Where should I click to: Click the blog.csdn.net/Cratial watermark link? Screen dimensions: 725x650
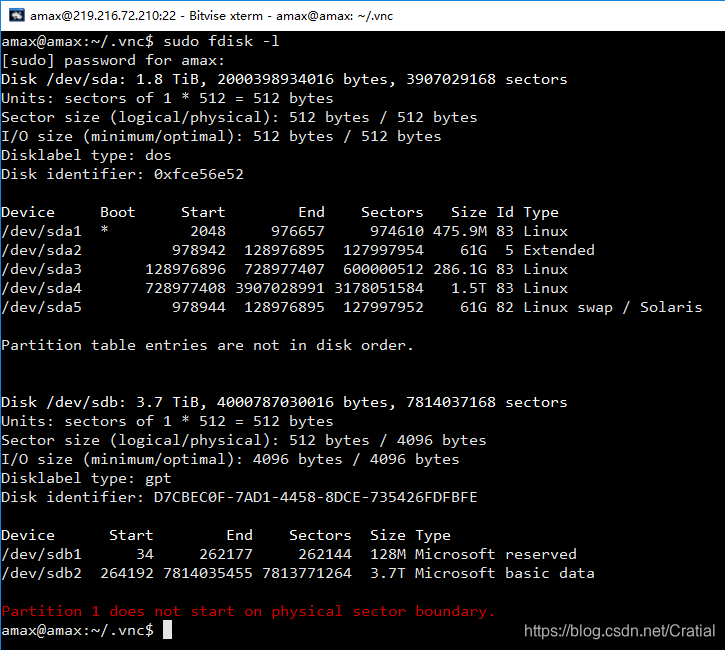pos(619,631)
